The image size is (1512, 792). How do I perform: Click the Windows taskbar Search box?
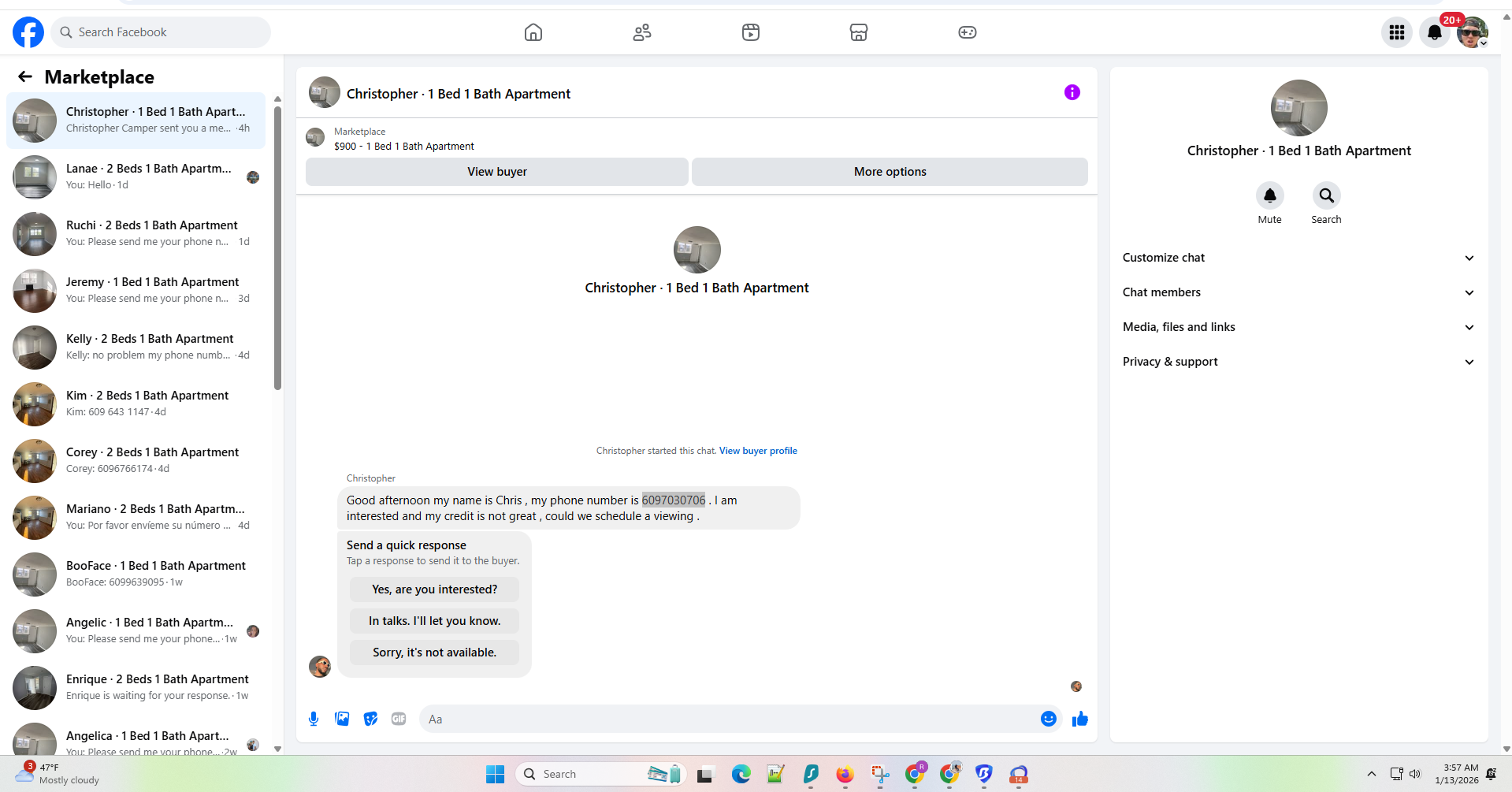point(600,774)
